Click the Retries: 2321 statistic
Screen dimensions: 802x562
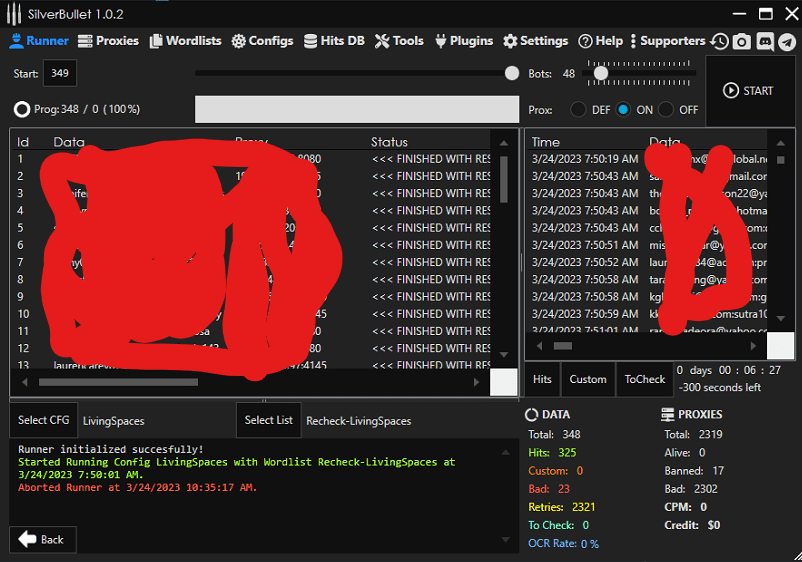tap(562, 507)
